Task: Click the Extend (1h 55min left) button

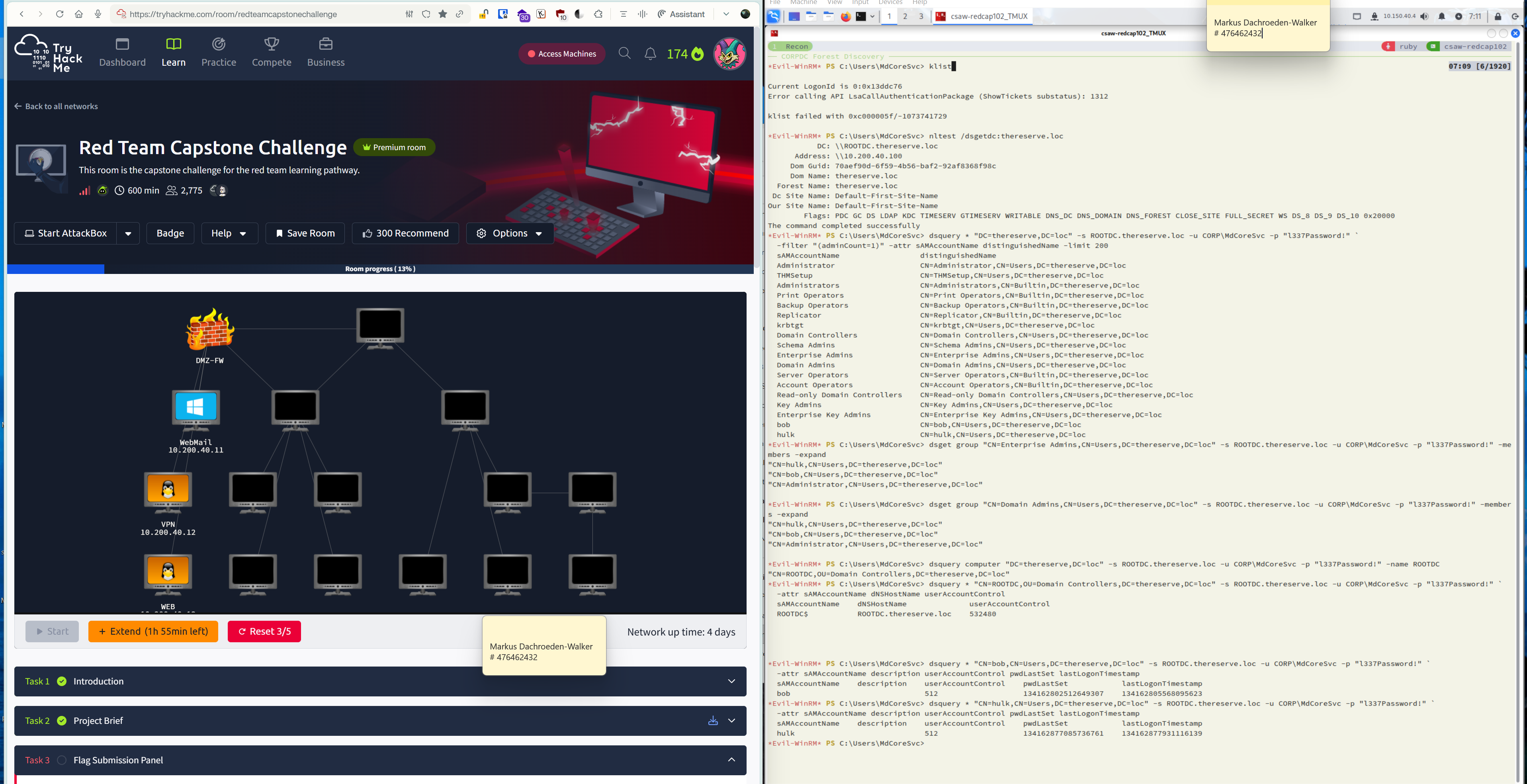Action: [x=153, y=632]
